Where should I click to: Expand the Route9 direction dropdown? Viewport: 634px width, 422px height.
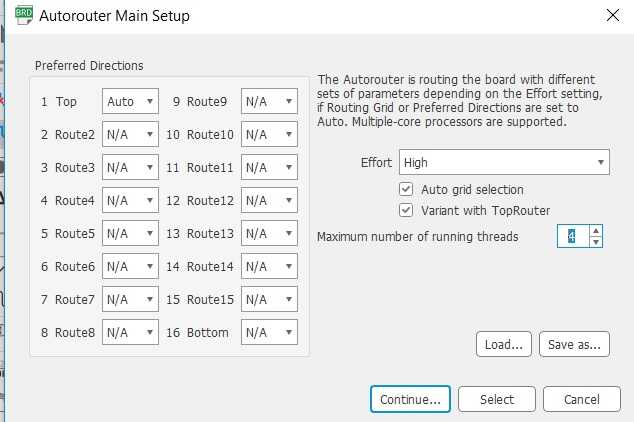pos(269,102)
